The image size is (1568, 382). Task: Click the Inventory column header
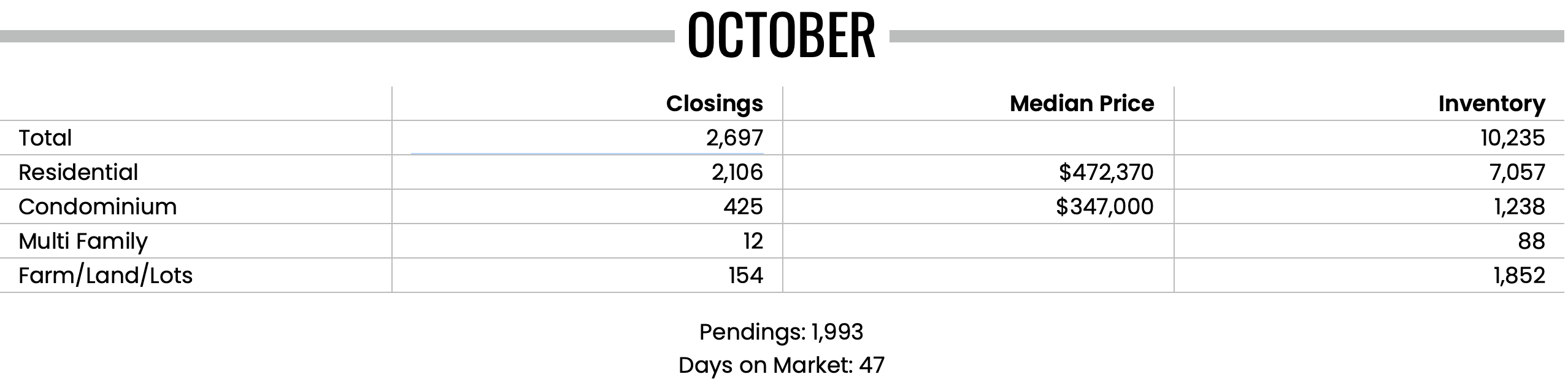click(1492, 104)
